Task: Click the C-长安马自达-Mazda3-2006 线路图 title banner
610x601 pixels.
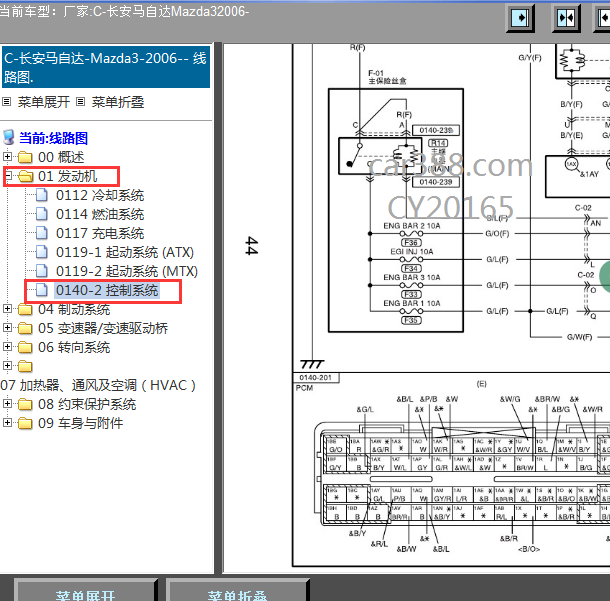Action: pyautogui.click(x=106, y=67)
